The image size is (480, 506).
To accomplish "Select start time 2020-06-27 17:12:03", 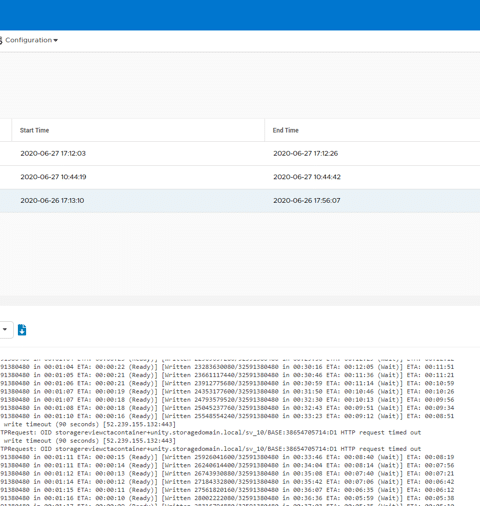I will [53, 153].
